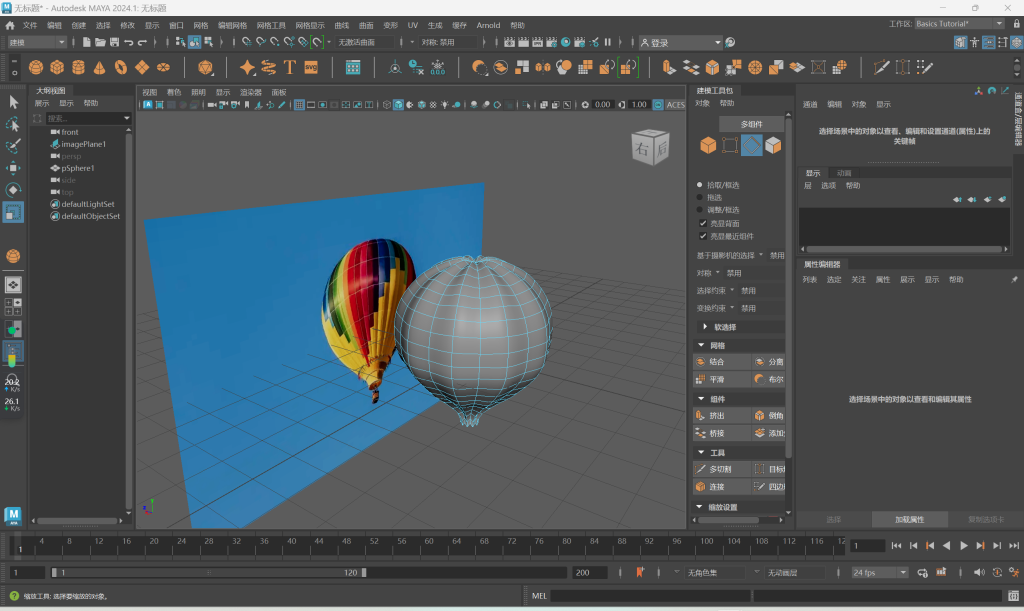Click the snap to grid magnet icon

click(x=246, y=42)
